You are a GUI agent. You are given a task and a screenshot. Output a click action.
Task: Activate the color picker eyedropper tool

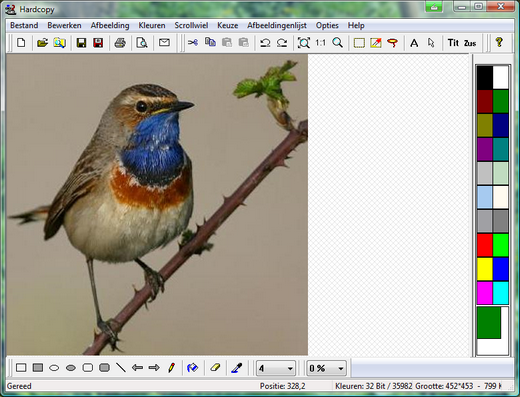[236, 368]
